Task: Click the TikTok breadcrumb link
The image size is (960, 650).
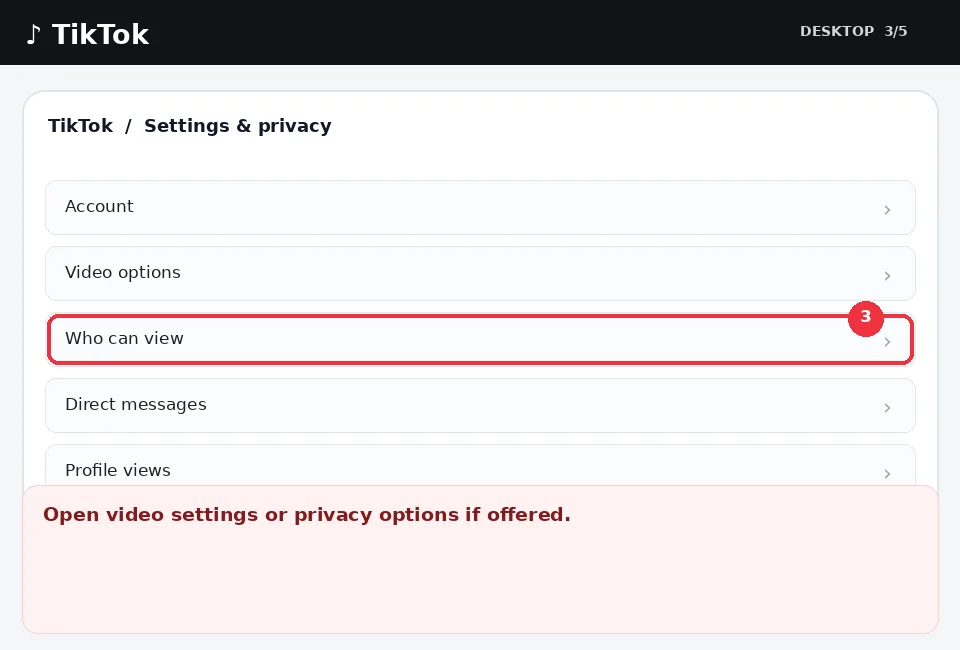Action: tap(80, 125)
